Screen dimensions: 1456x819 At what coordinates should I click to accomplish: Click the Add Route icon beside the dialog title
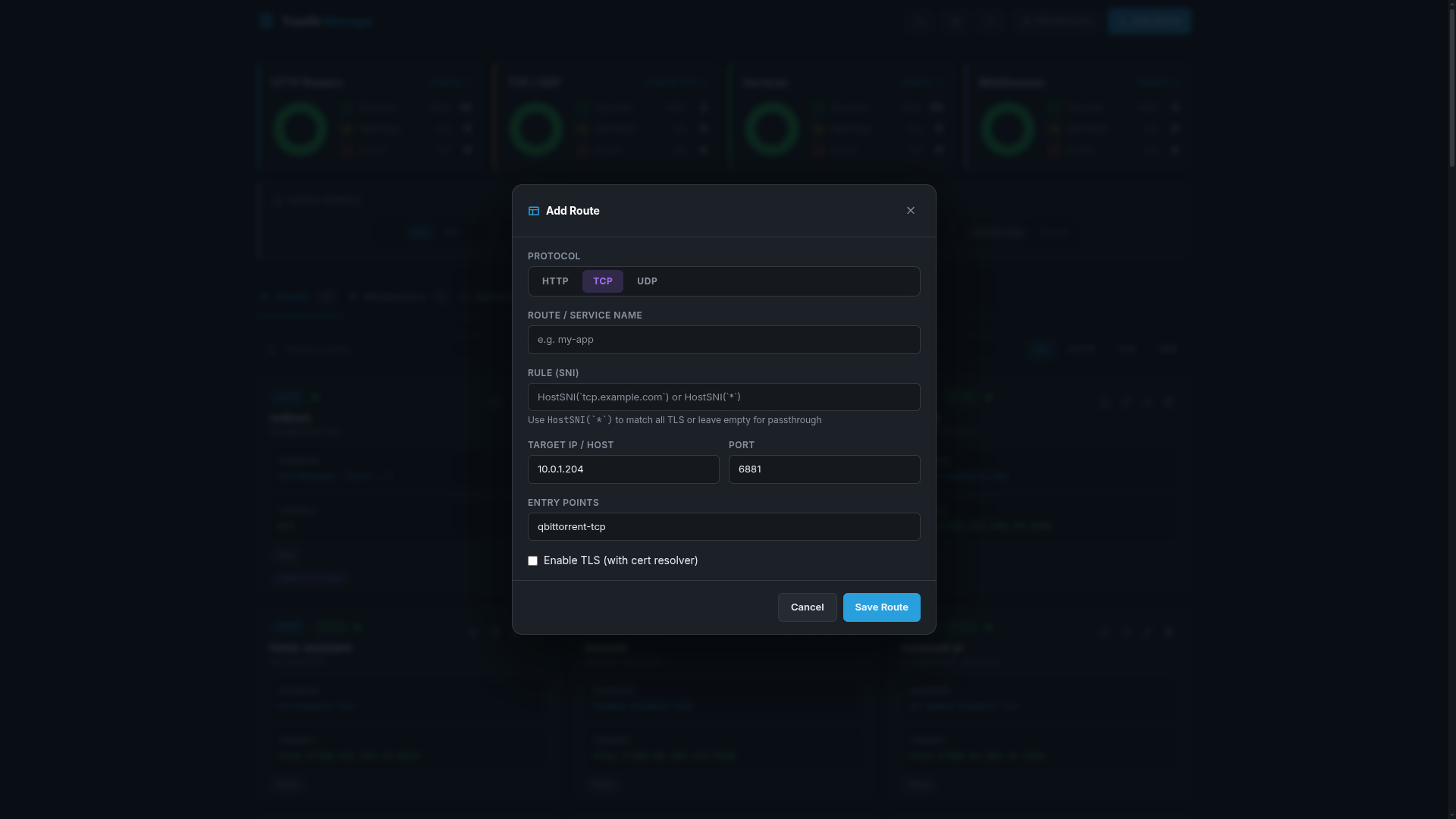(533, 211)
